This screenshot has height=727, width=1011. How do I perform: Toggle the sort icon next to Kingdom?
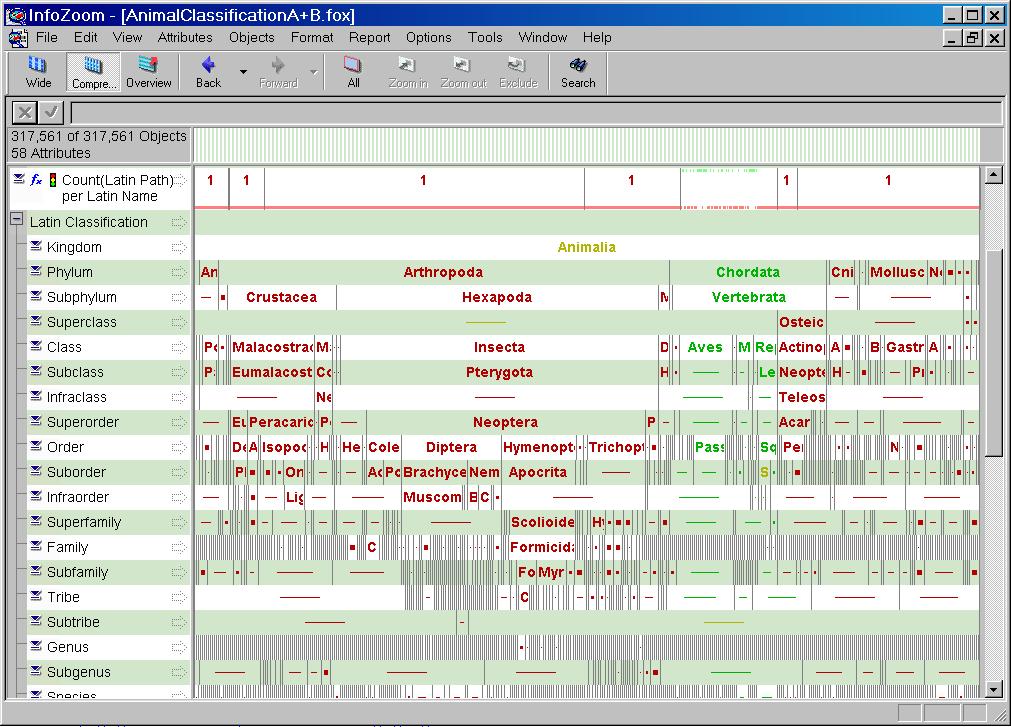pyautogui.click(x=35, y=247)
